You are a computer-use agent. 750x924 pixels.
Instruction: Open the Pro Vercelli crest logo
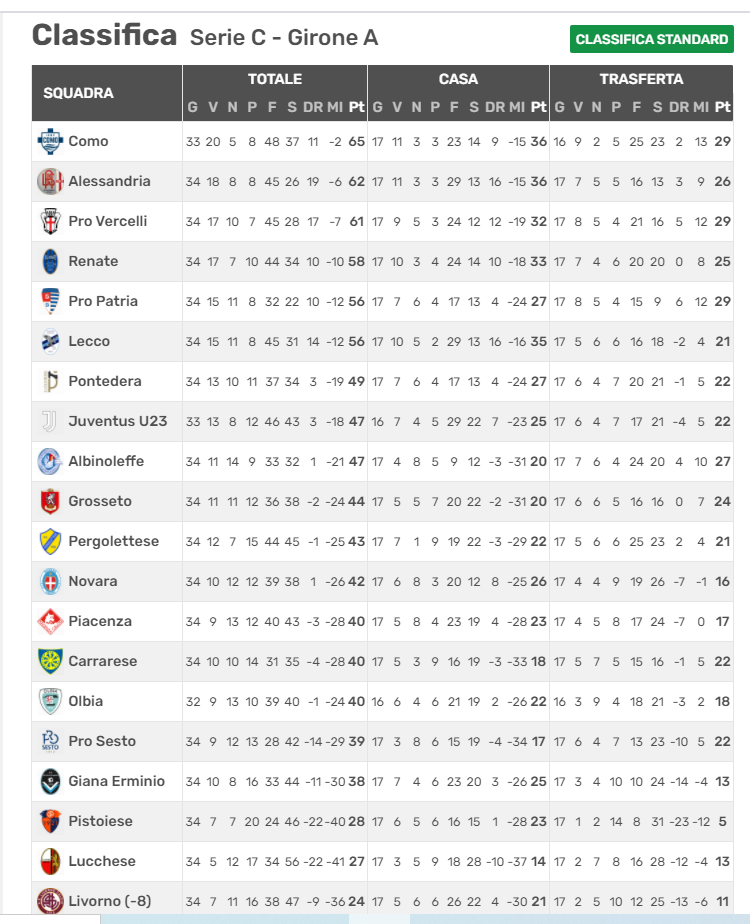(50, 222)
